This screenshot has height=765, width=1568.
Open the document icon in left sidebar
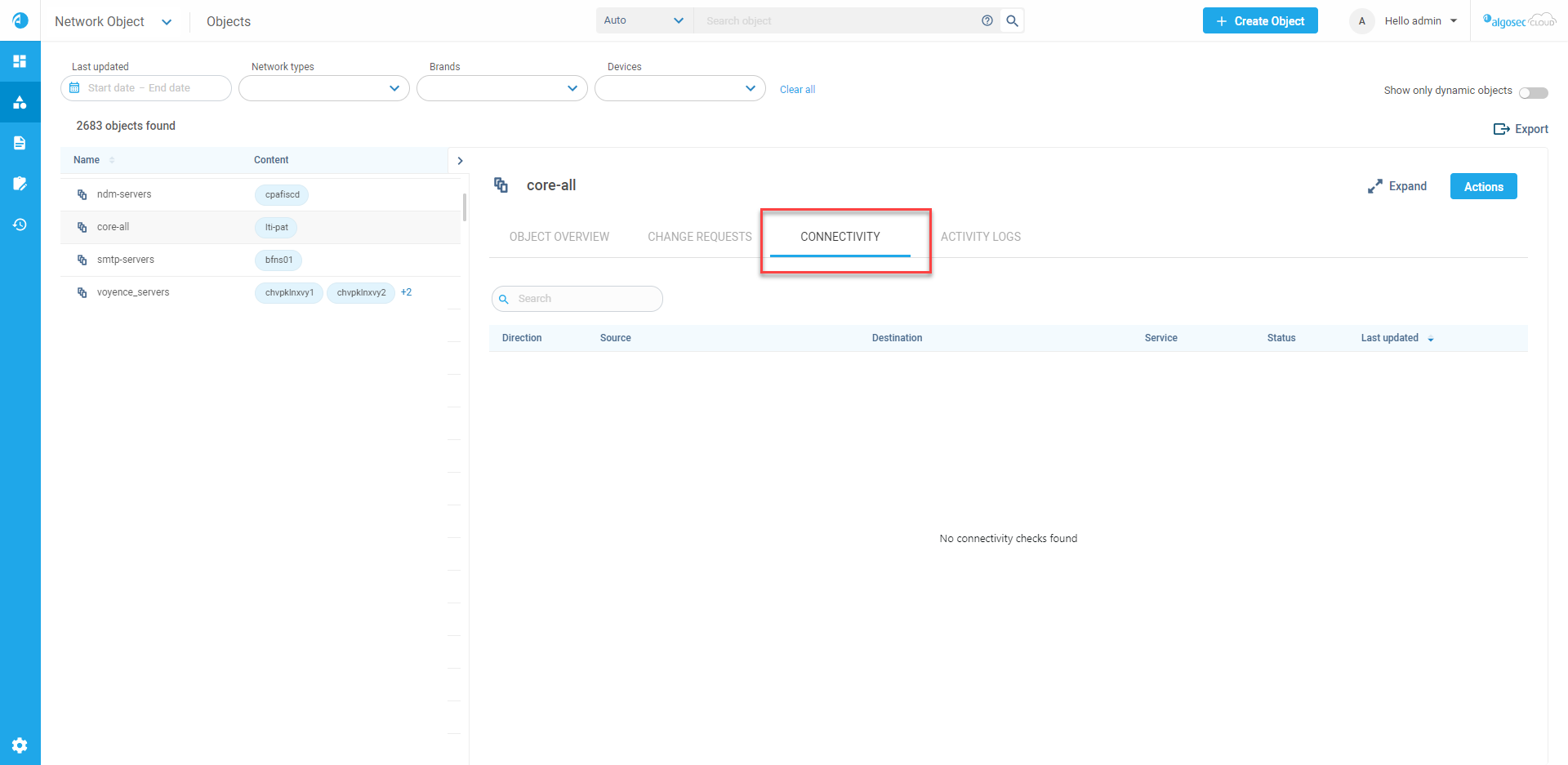tap(20, 143)
